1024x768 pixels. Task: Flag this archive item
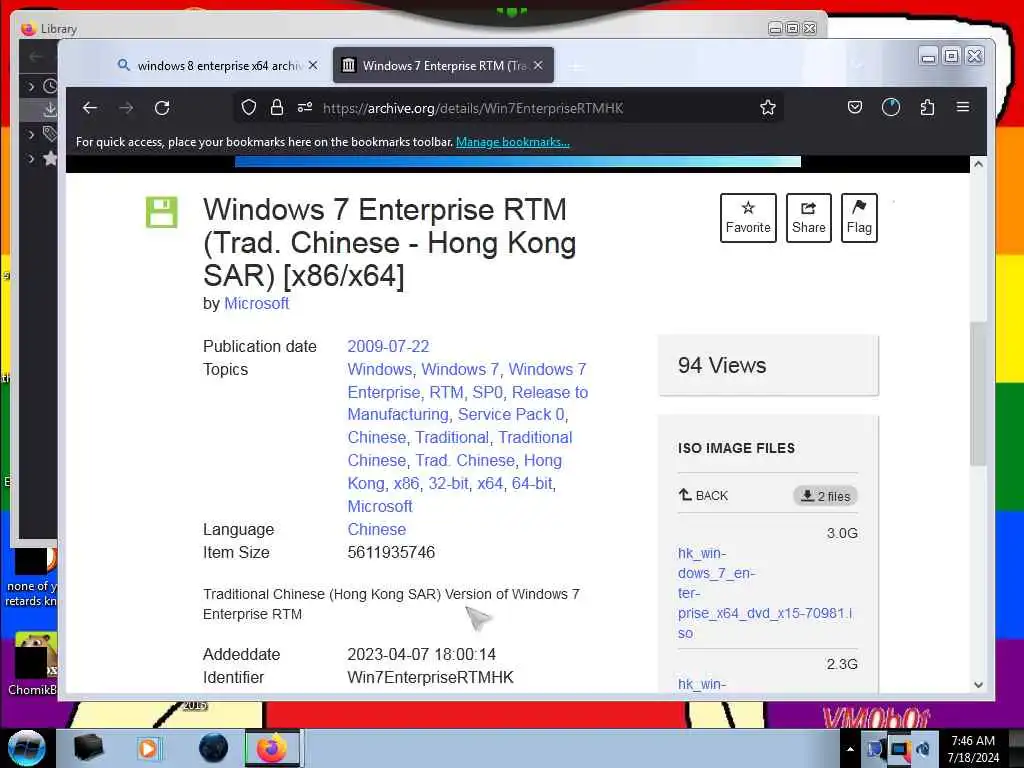point(859,217)
